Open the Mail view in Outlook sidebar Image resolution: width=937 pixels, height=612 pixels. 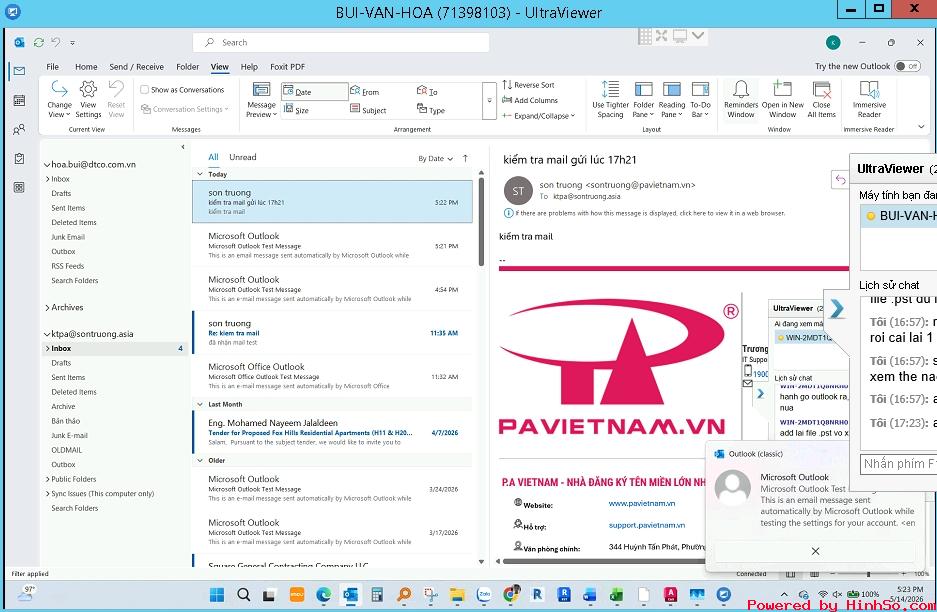click(x=19, y=71)
